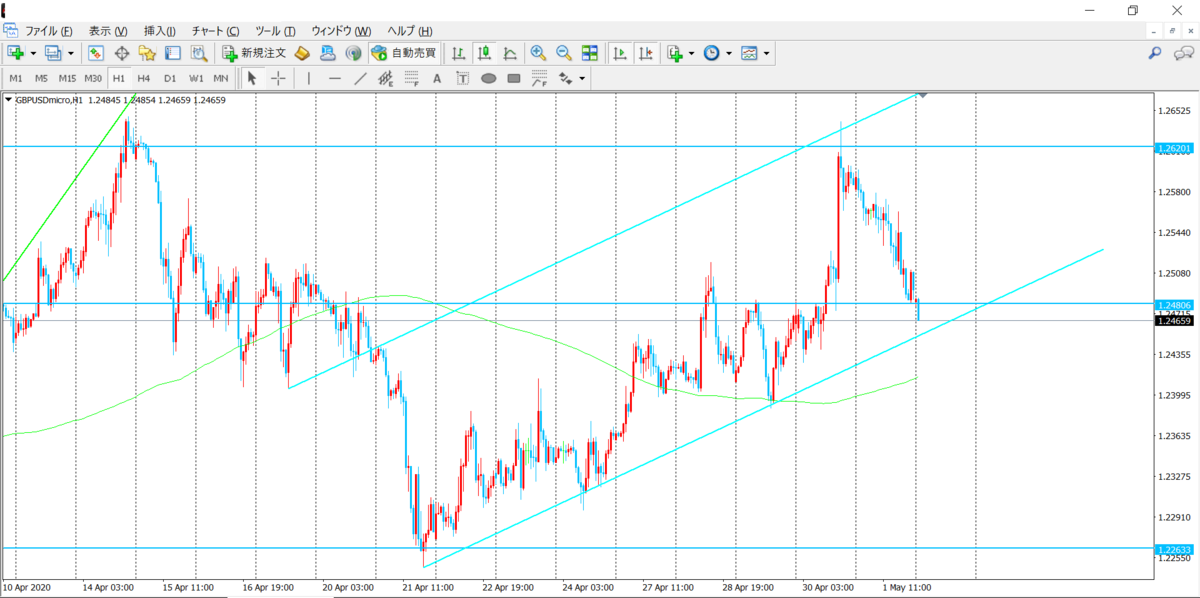Open the Data Window crosshair icon
The width and height of the screenshot is (1200, 598).
(122, 53)
